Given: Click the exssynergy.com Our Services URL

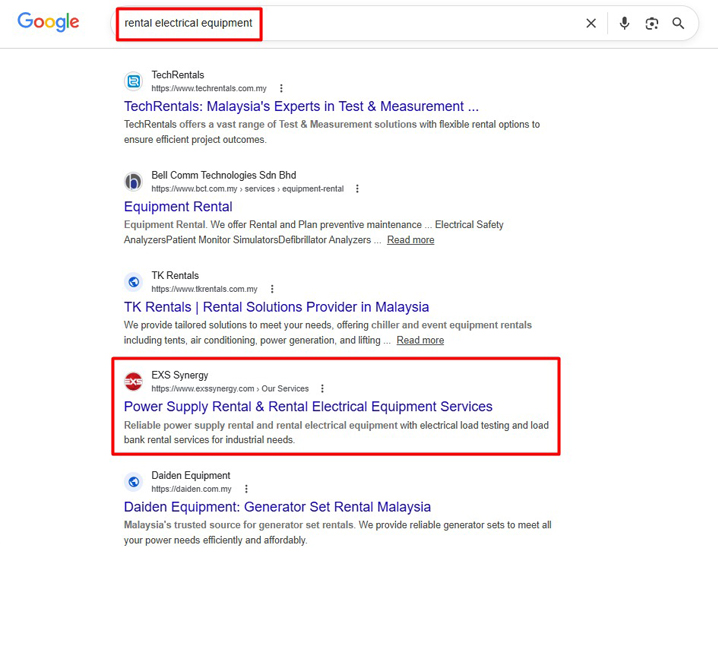Looking at the screenshot, I should (x=230, y=388).
